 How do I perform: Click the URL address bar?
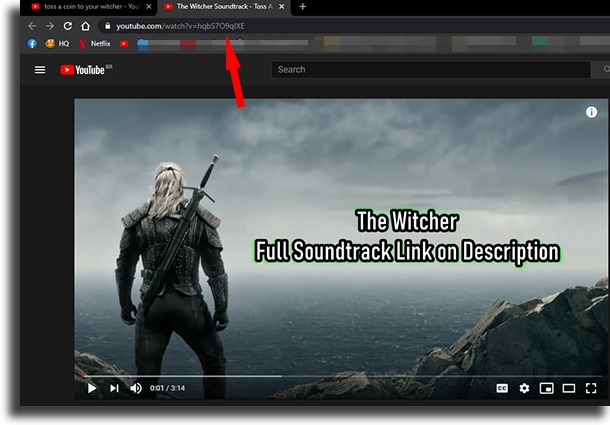pyautogui.click(x=354, y=26)
